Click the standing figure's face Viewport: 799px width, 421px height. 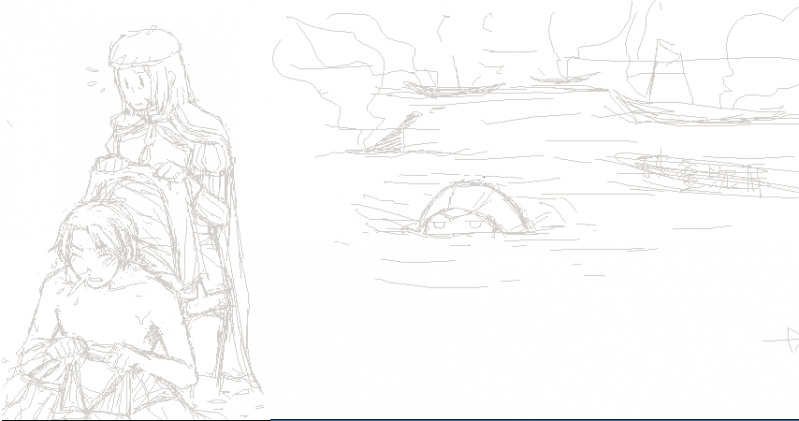coord(136,88)
